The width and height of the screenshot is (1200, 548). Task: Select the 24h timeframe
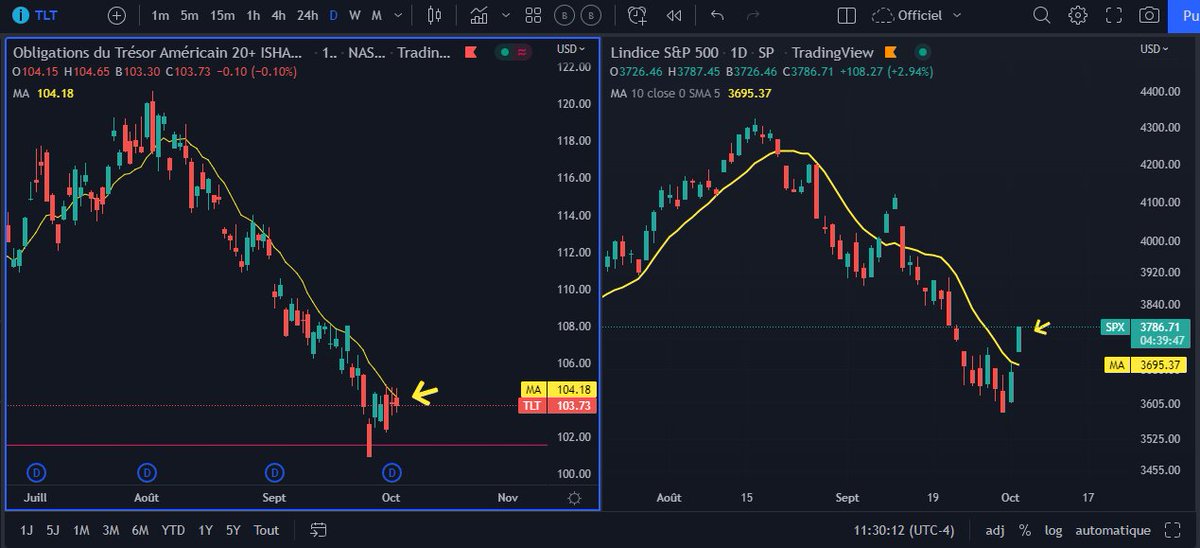coord(308,15)
